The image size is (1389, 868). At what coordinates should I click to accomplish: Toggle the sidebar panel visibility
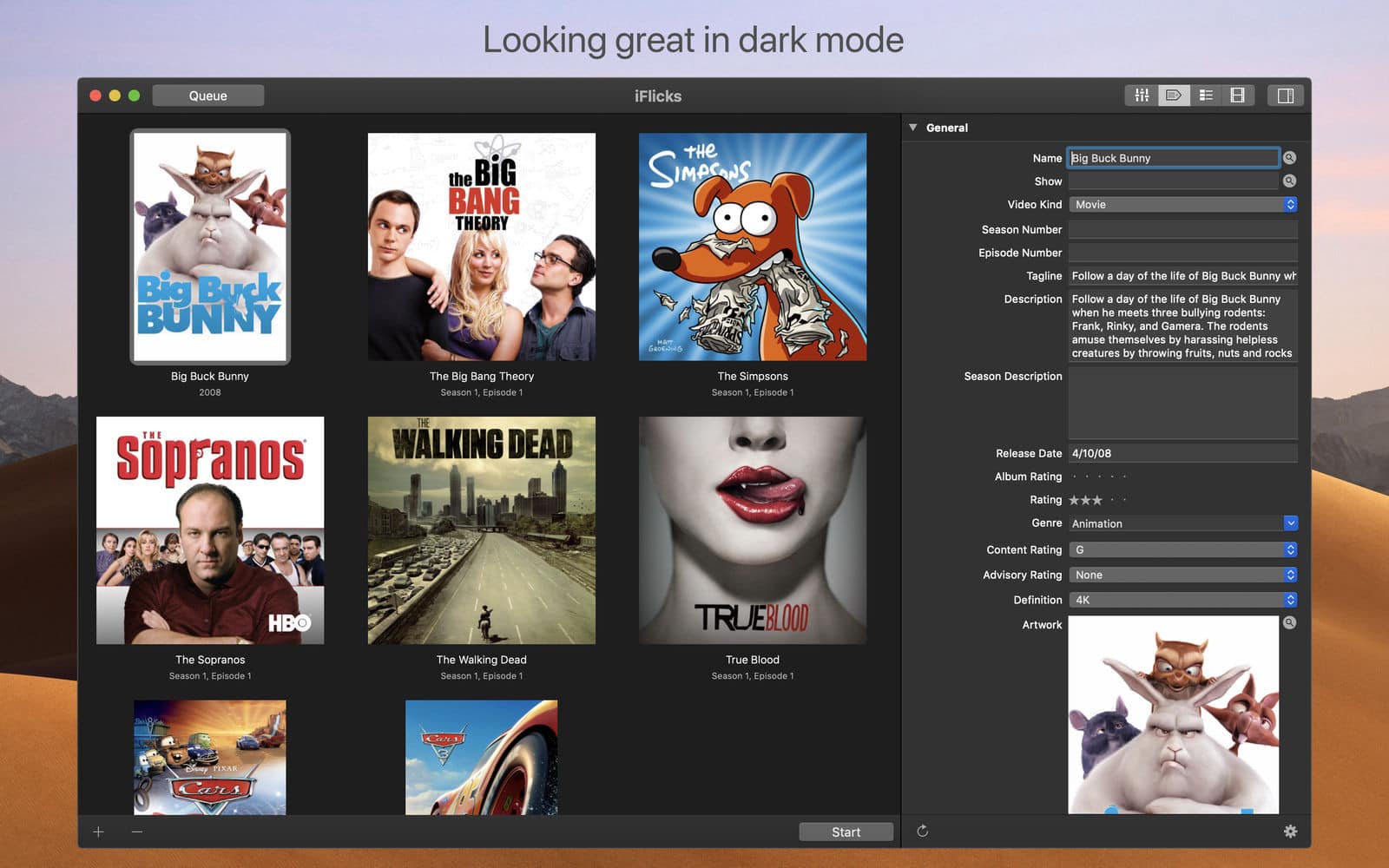click(x=1286, y=95)
